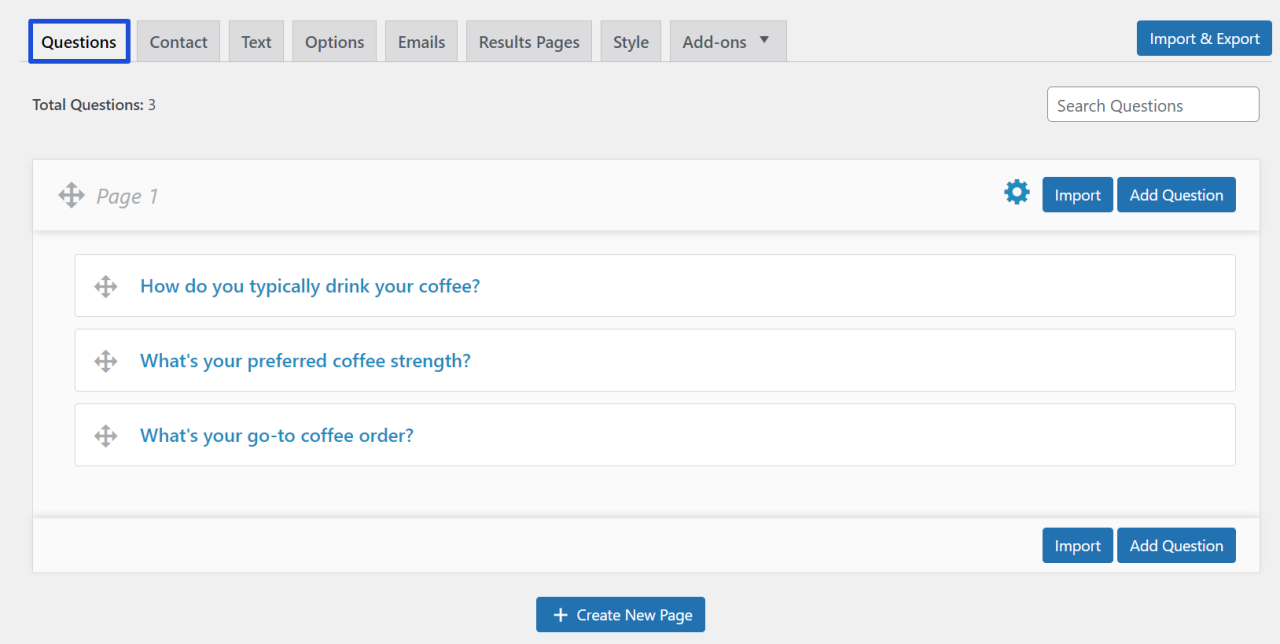Open the Add-ons dropdown tab
This screenshot has width=1280, height=644.
coord(728,42)
